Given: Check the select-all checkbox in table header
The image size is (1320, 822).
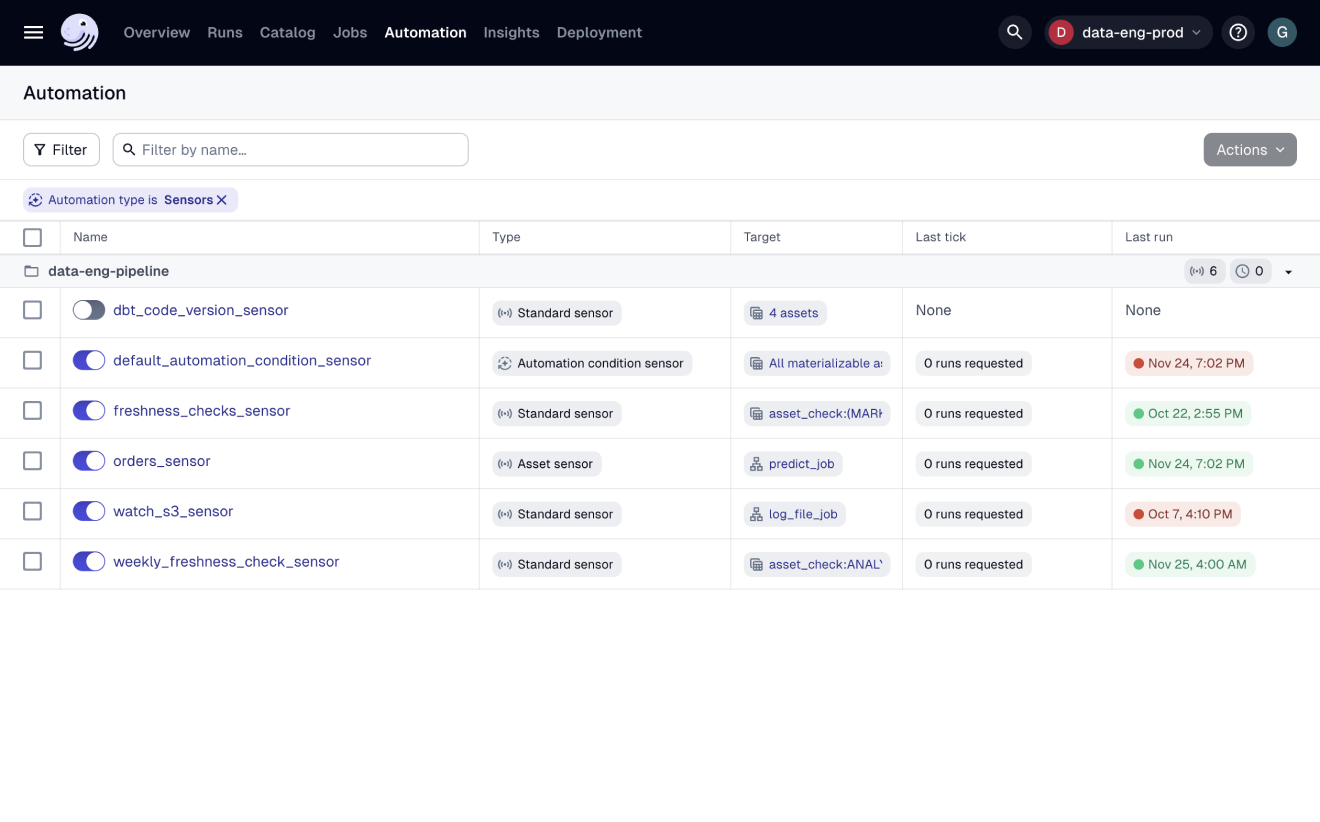Looking at the screenshot, I should coord(32,237).
